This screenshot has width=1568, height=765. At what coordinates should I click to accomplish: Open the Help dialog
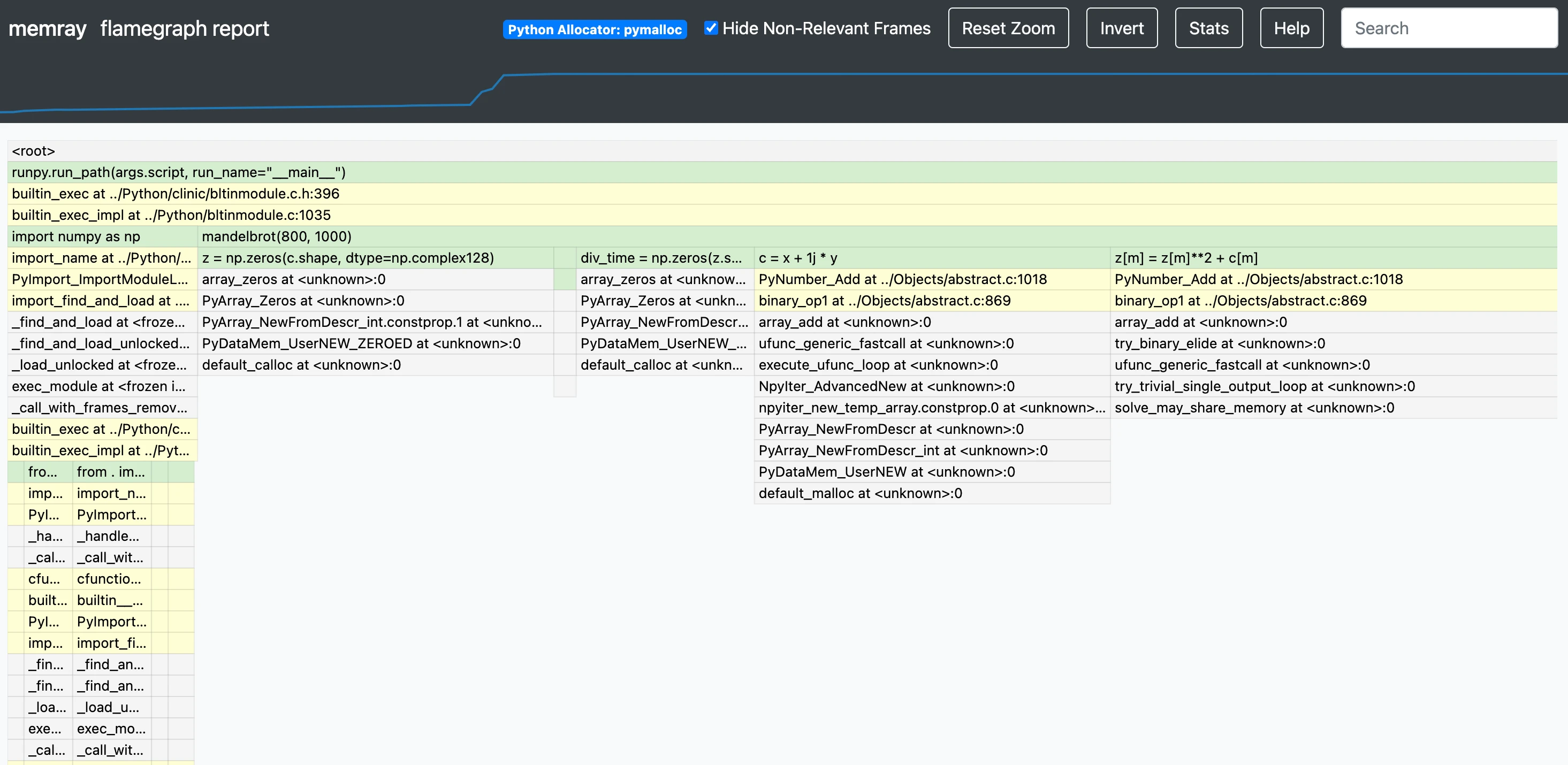coord(1291,27)
